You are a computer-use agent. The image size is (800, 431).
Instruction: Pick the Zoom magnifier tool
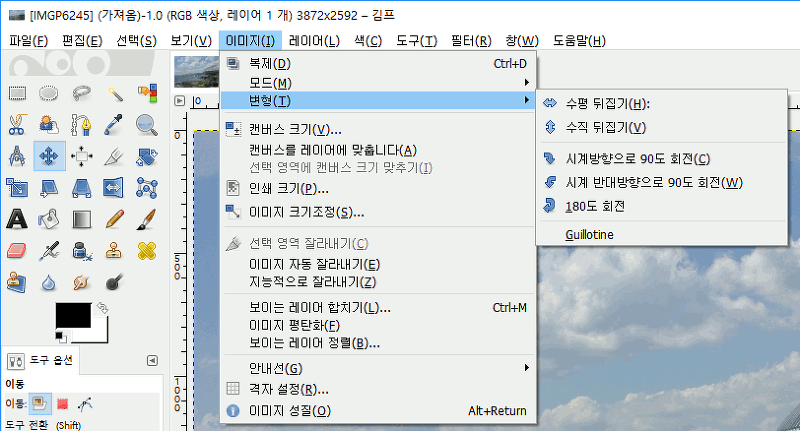(147, 125)
